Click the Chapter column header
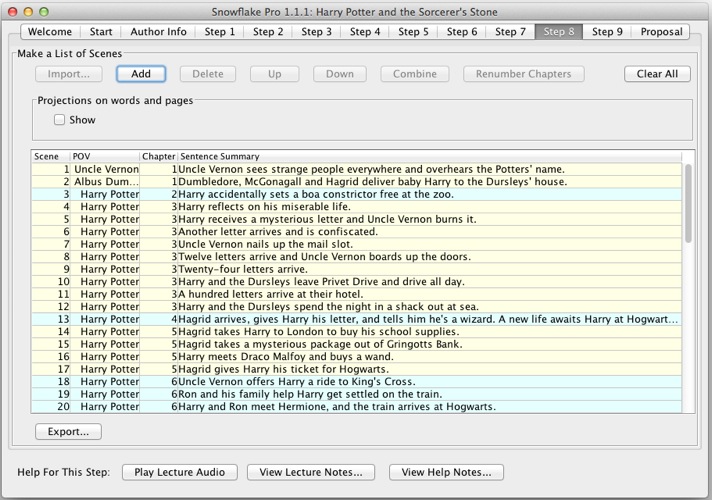 158,156
